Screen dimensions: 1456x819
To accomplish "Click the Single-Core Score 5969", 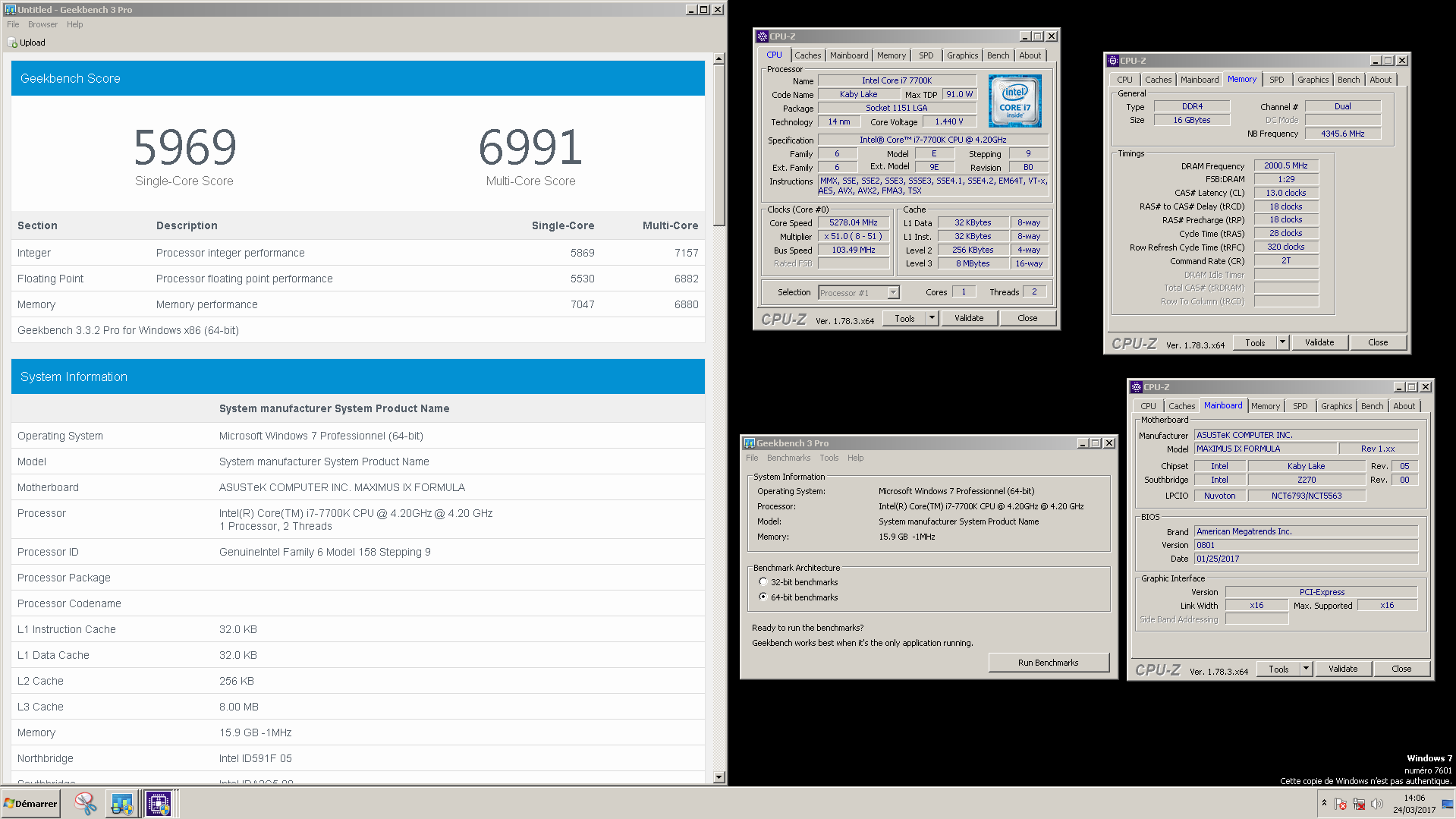I will 185,147.
